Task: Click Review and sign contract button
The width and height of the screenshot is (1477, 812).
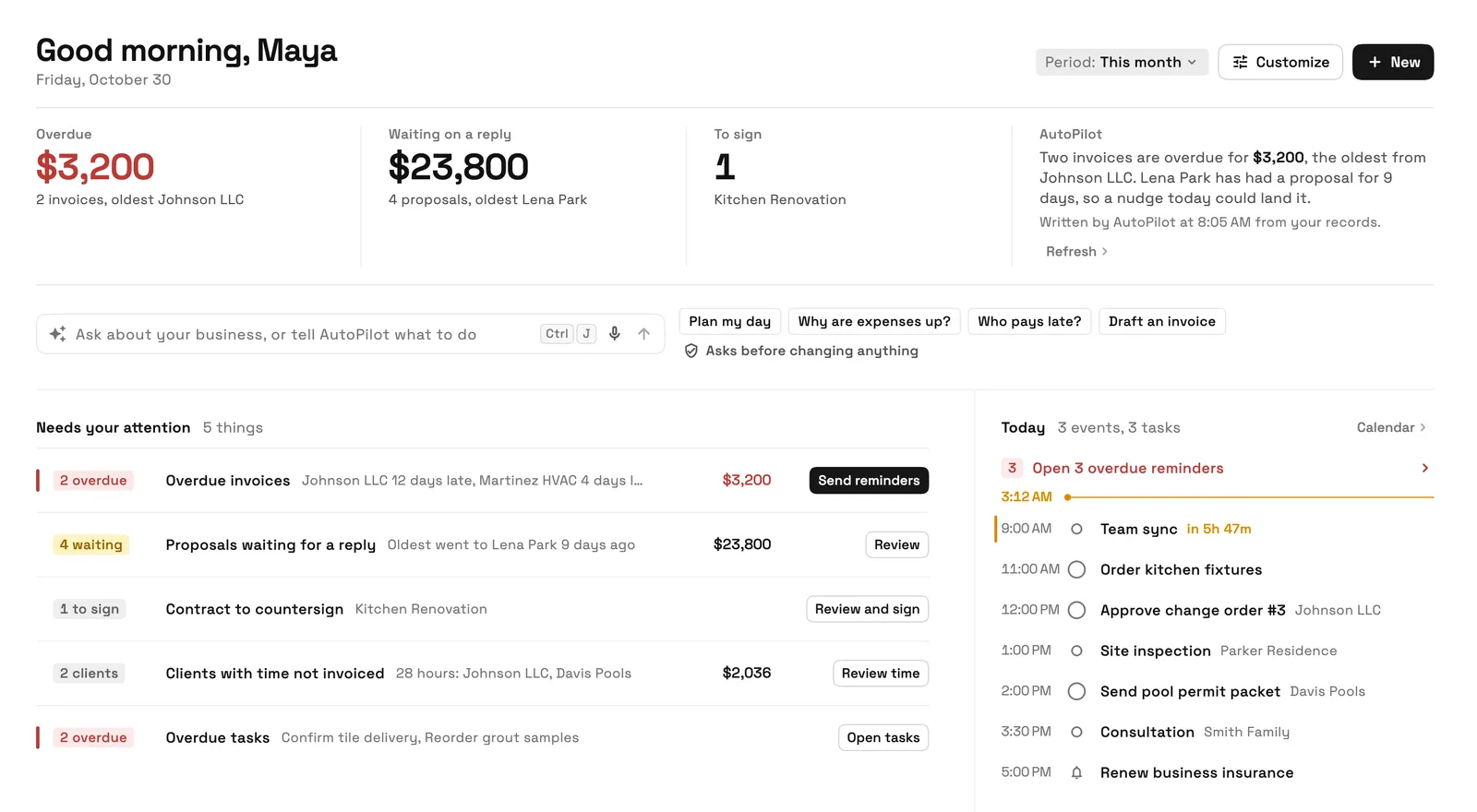Action: click(x=867, y=610)
